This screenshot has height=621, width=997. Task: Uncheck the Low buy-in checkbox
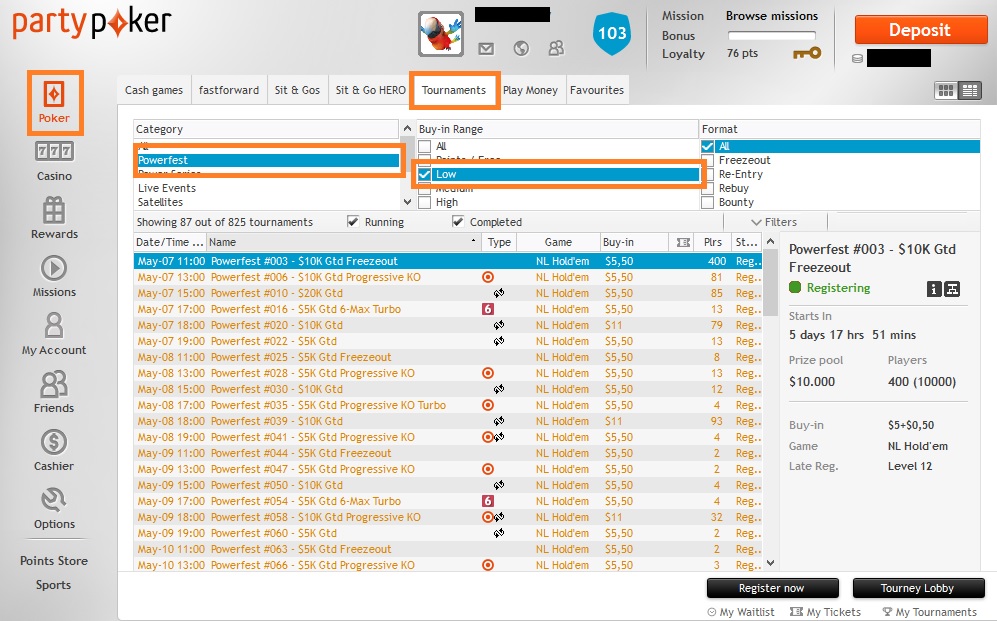[x=425, y=174]
